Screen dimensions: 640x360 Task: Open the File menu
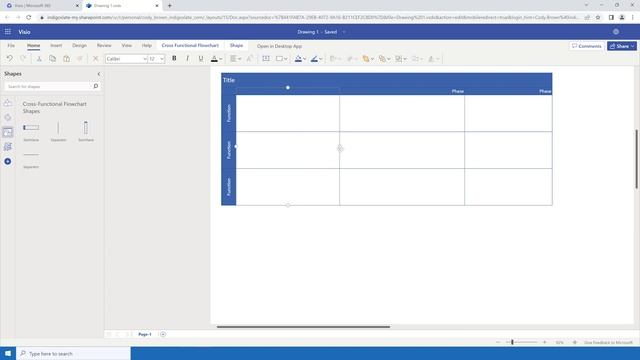click(x=11, y=46)
